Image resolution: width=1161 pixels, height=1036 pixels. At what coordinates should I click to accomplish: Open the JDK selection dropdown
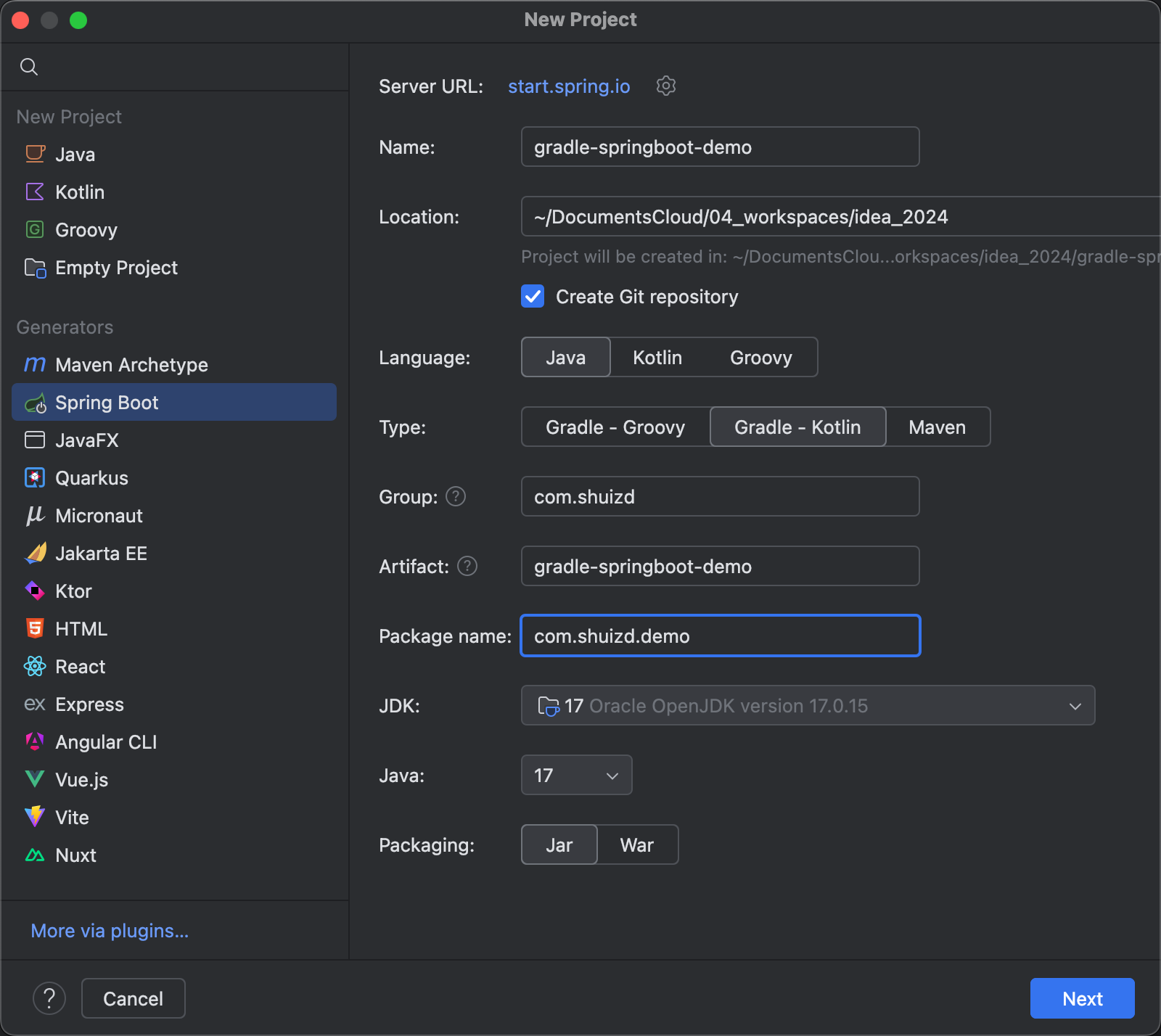(x=808, y=705)
